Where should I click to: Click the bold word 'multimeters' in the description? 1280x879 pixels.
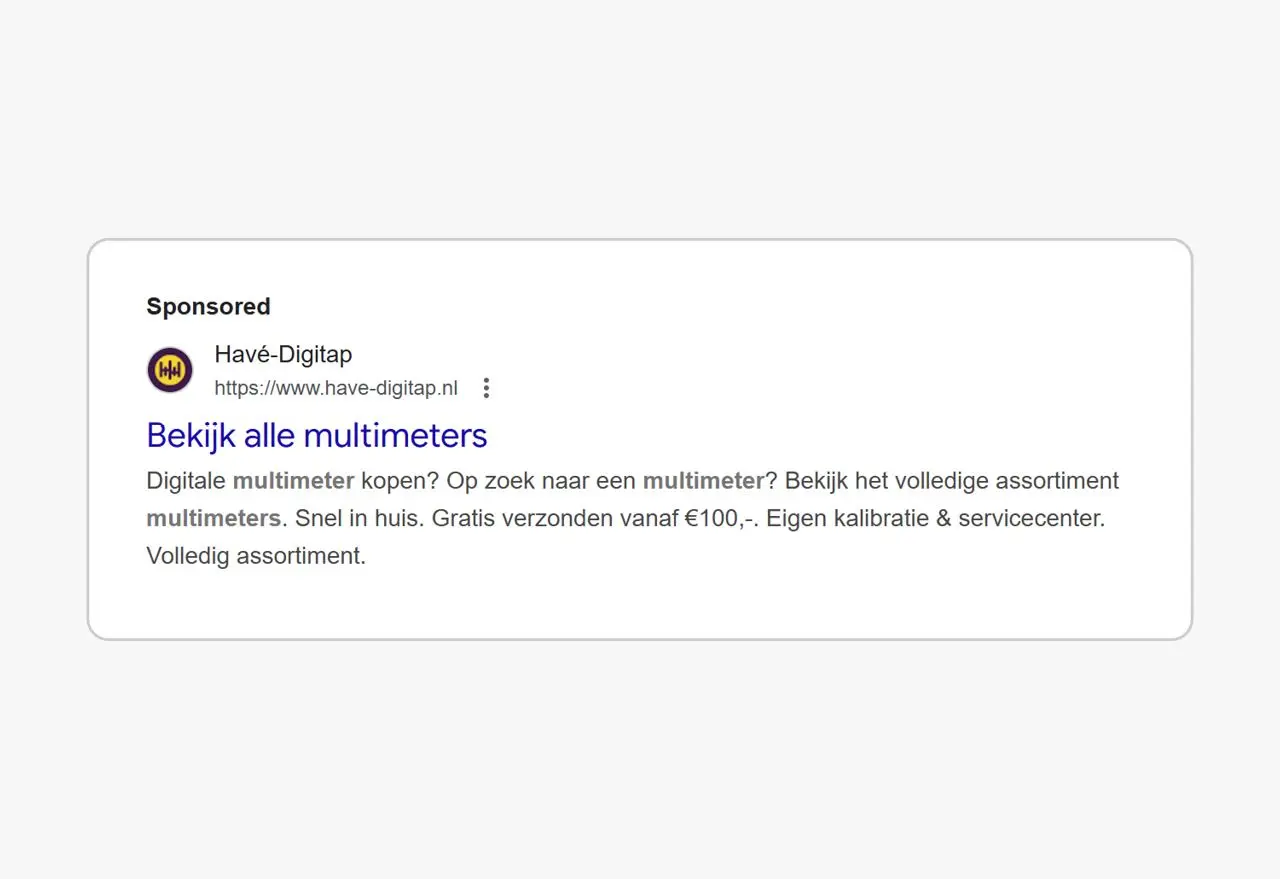point(212,518)
